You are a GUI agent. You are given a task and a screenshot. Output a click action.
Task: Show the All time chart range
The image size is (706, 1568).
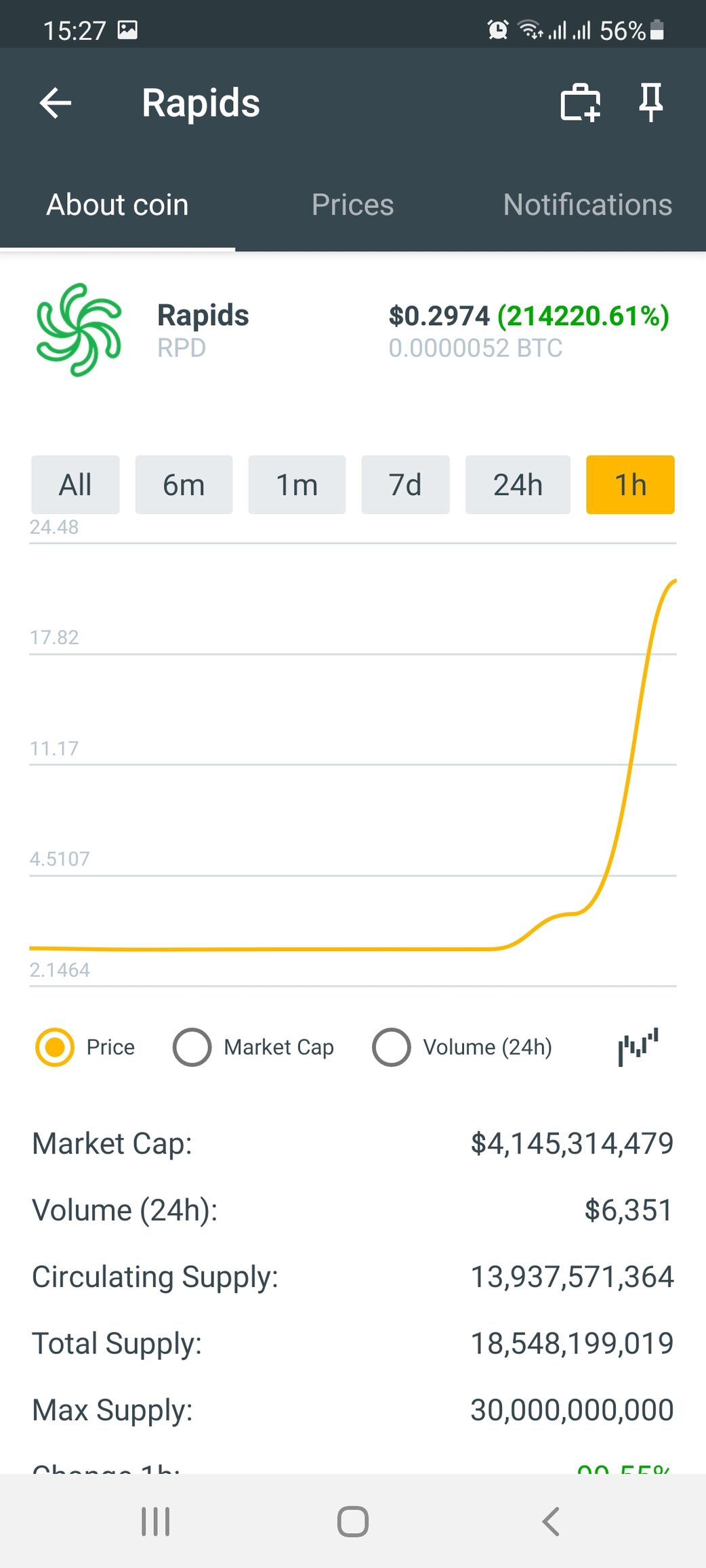[75, 485]
